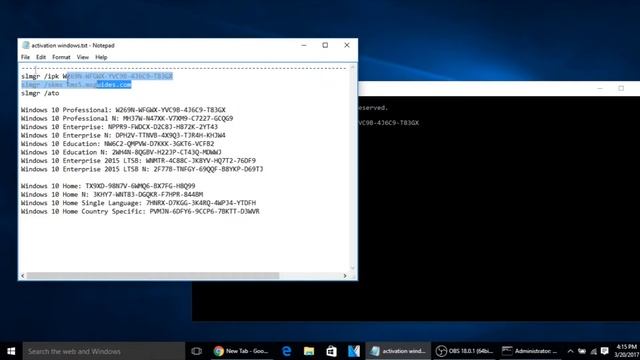Click the 'eserved.' text in command prompt
Image resolution: width=640 pixels, height=360 pixels.
point(373,108)
